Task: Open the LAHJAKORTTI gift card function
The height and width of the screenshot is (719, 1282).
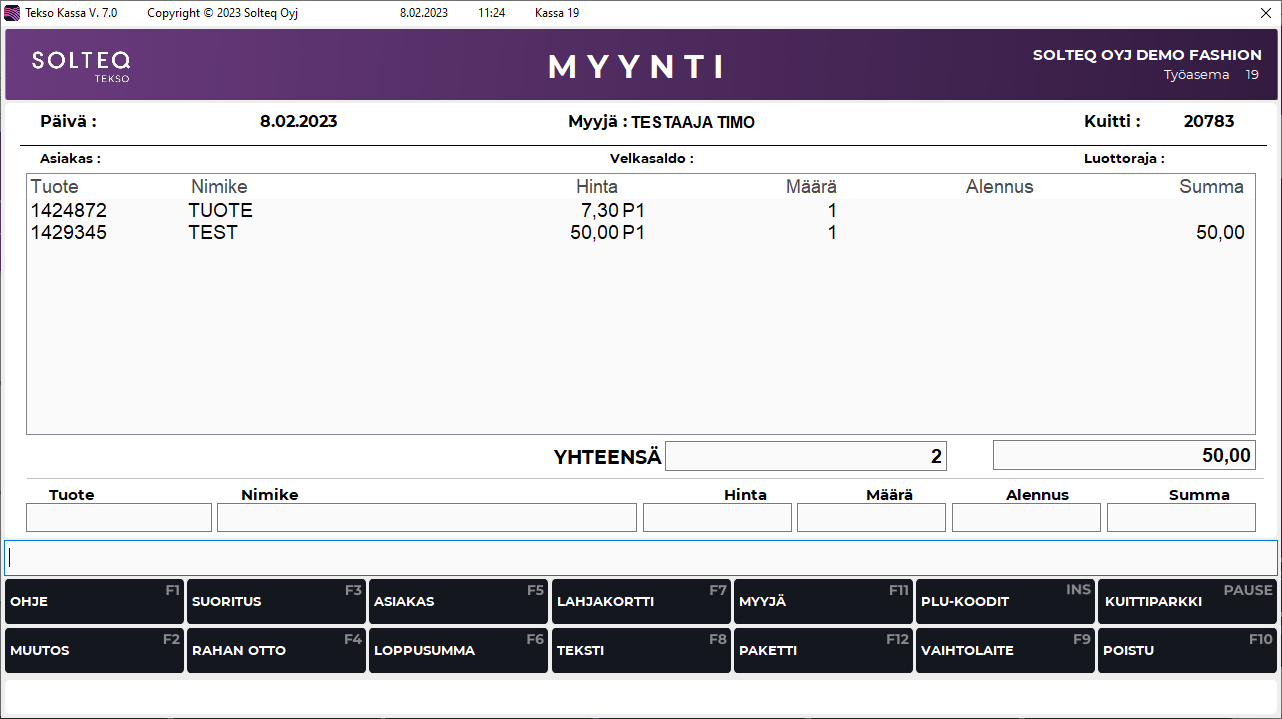Action: (641, 602)
